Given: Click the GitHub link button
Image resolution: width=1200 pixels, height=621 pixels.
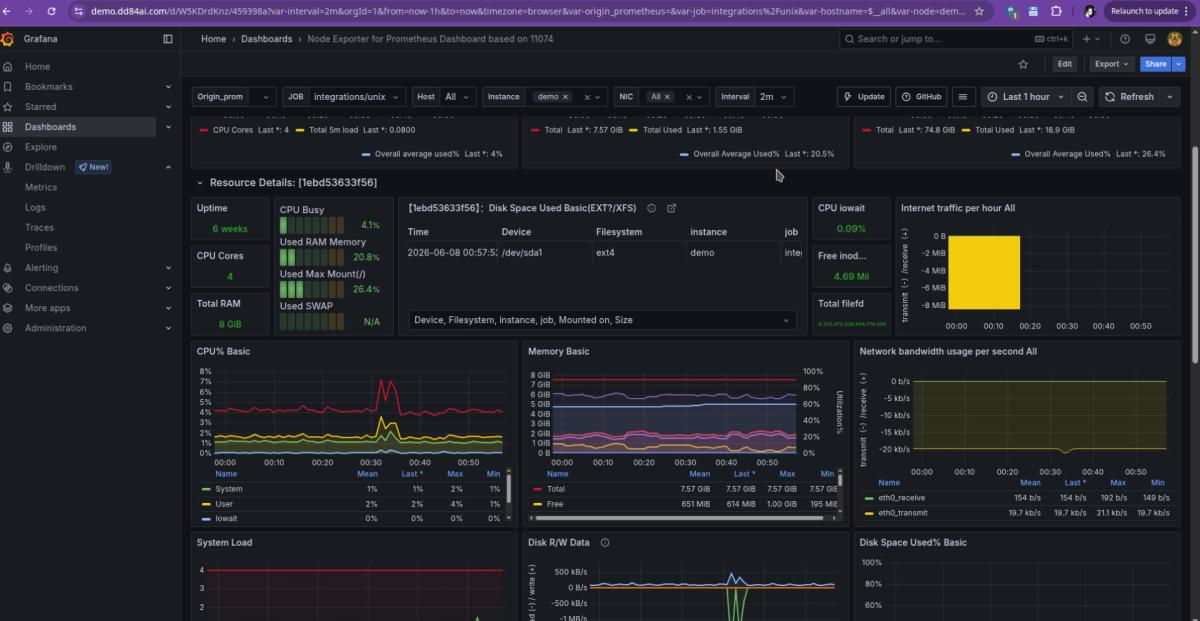Looking at the screenshot, I should click(x=921, y=97).
